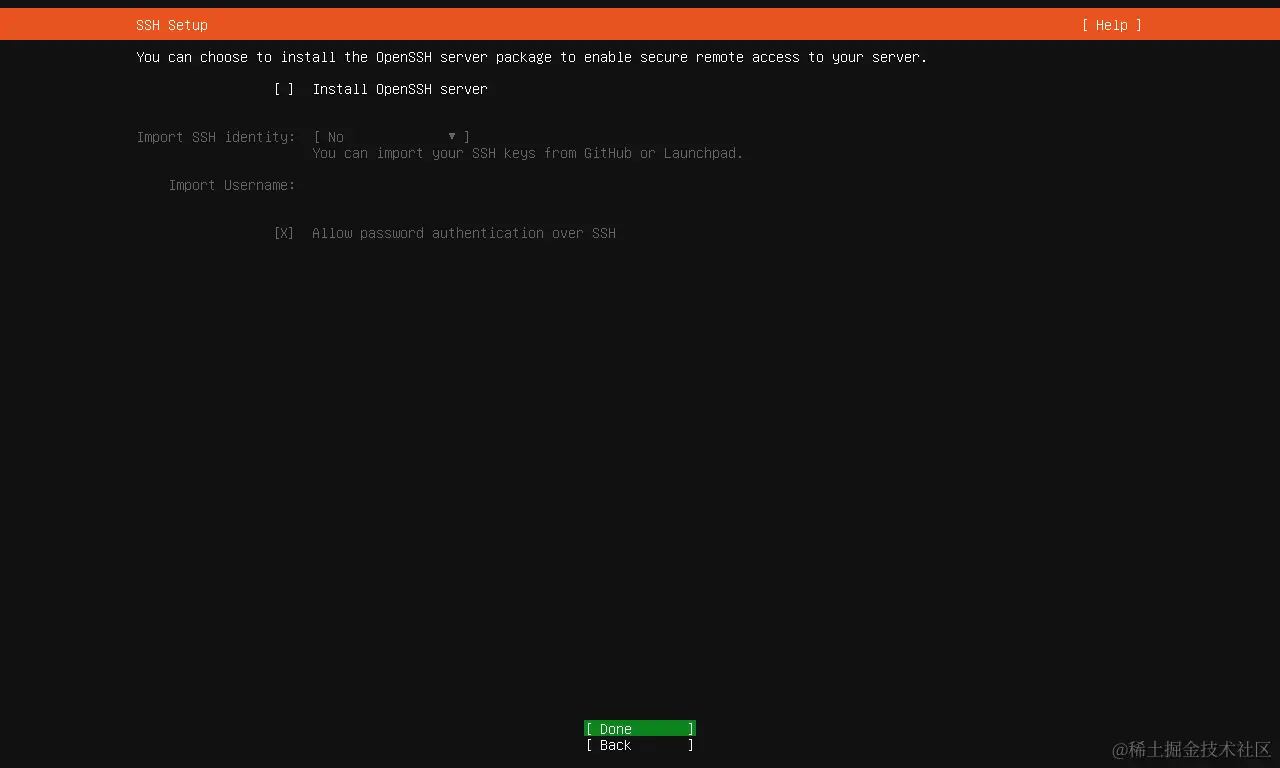This screenshot has width=1280, height=768.
Task: Confirm with the Done button
Action: point(640,729)
